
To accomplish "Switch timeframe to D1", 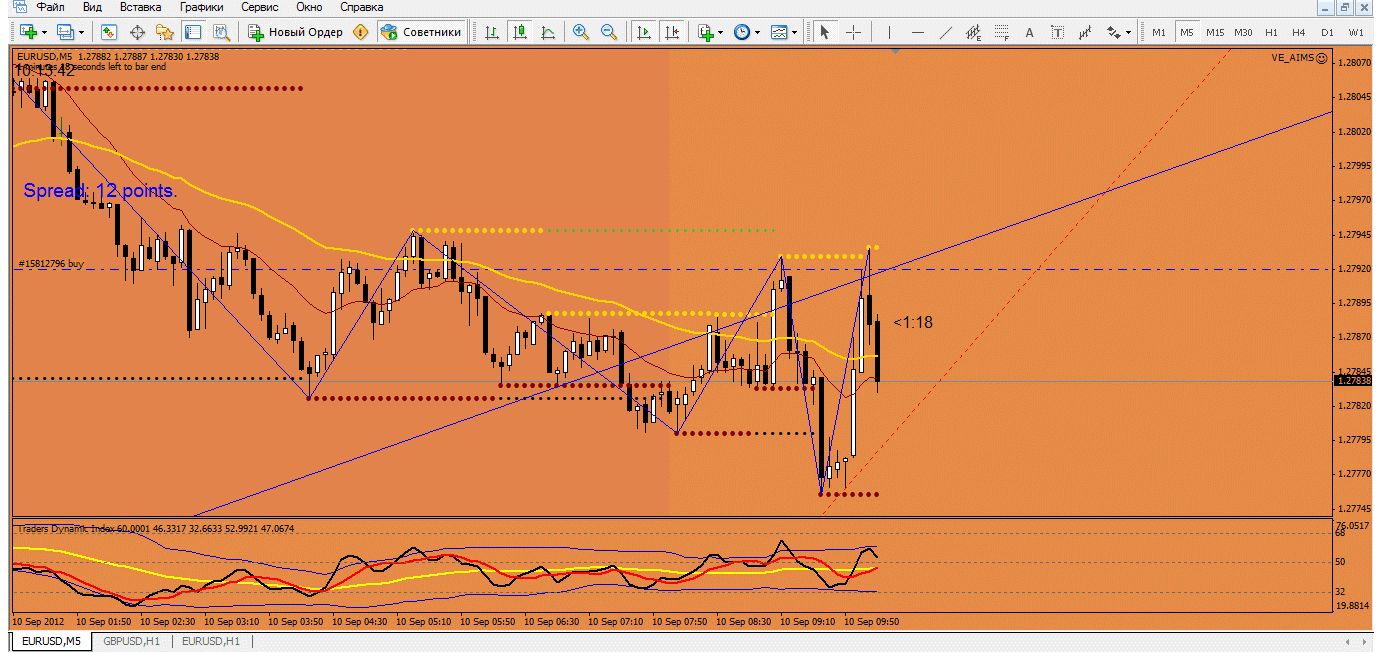I will tap(1328, 32).
